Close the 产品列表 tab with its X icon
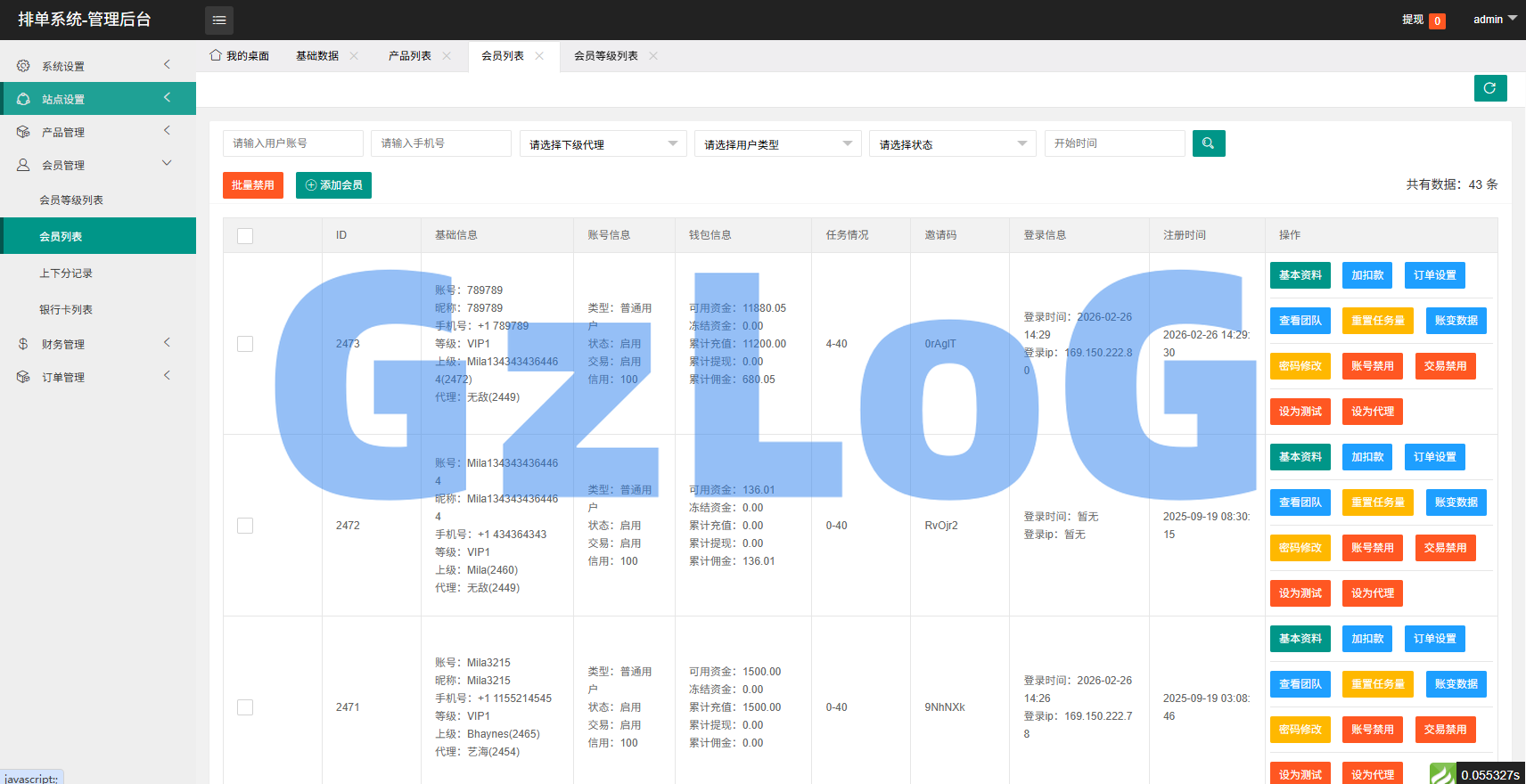Screen dimensions: 1526x784 pos(447,56)
